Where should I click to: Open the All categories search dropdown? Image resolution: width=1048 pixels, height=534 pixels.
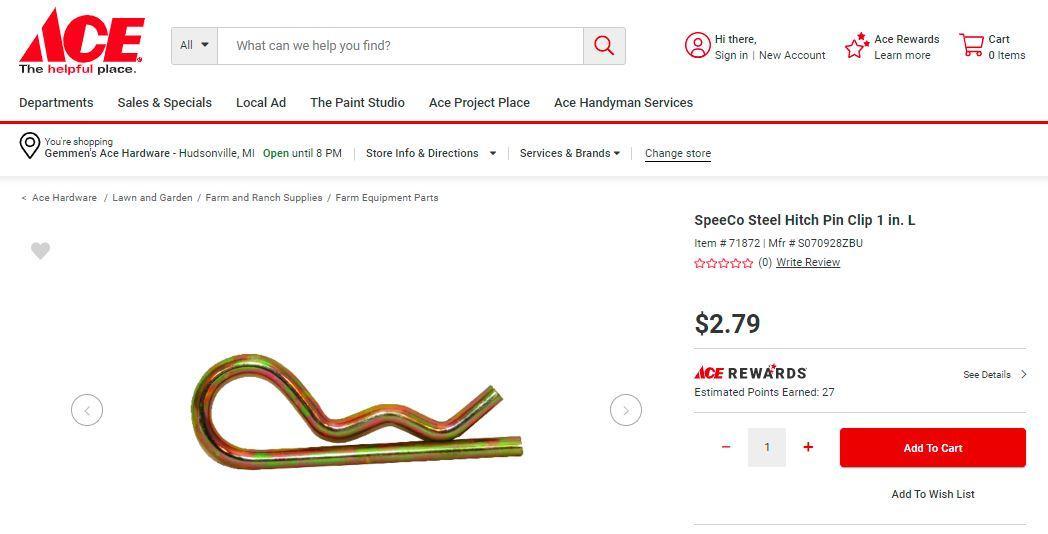point(195,46)
